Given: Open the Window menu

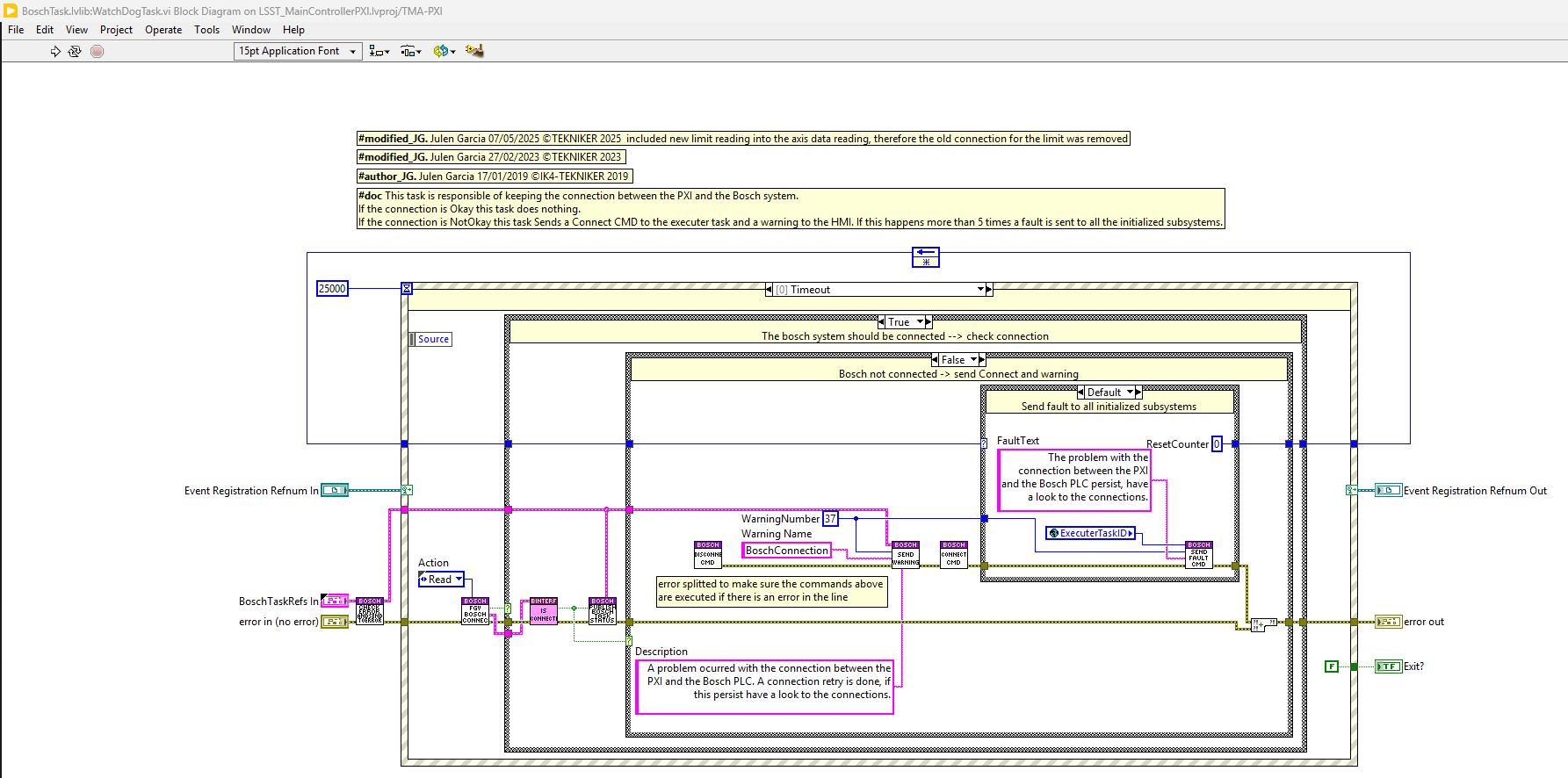Looking at the screenshot, I should 251,30.
